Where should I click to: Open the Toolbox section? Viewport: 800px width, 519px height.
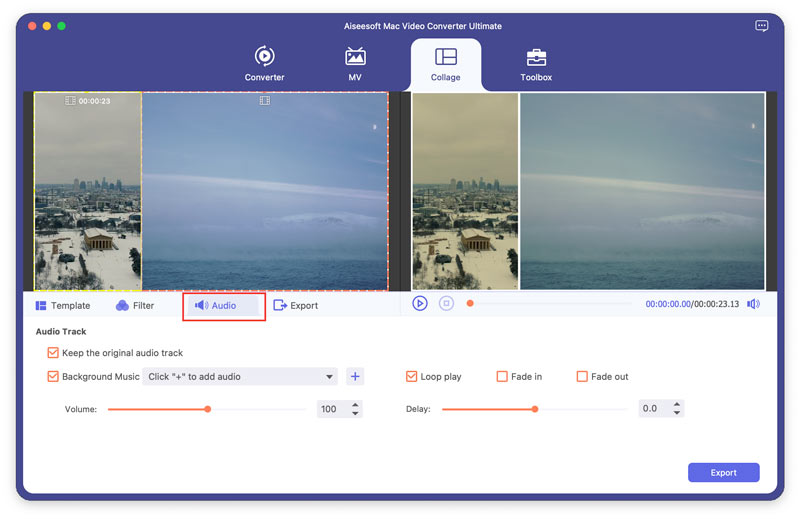click(536, 64)
